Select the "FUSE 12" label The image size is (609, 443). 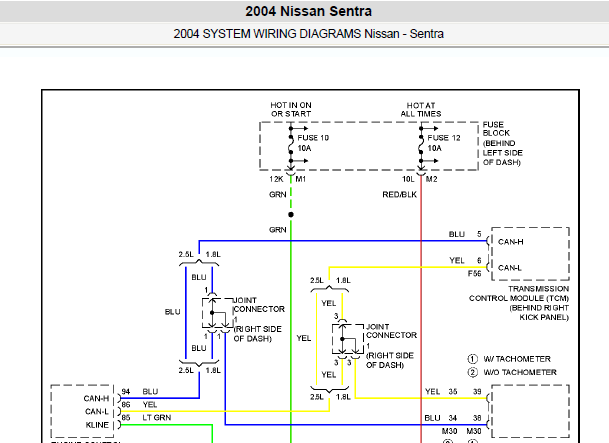pos(444,138)
